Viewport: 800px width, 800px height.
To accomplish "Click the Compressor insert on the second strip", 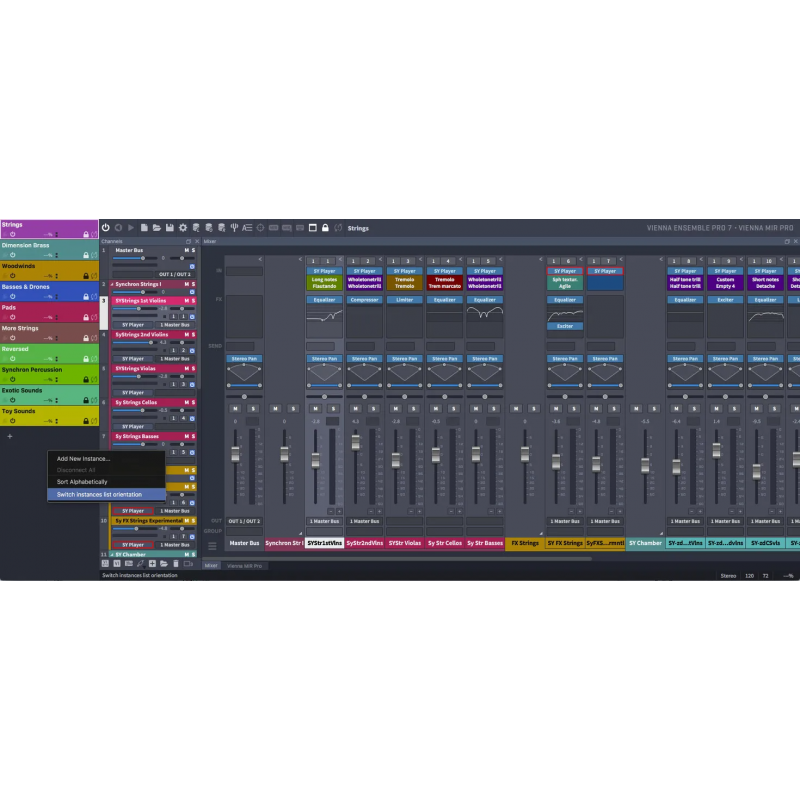I will coord(365,300).
